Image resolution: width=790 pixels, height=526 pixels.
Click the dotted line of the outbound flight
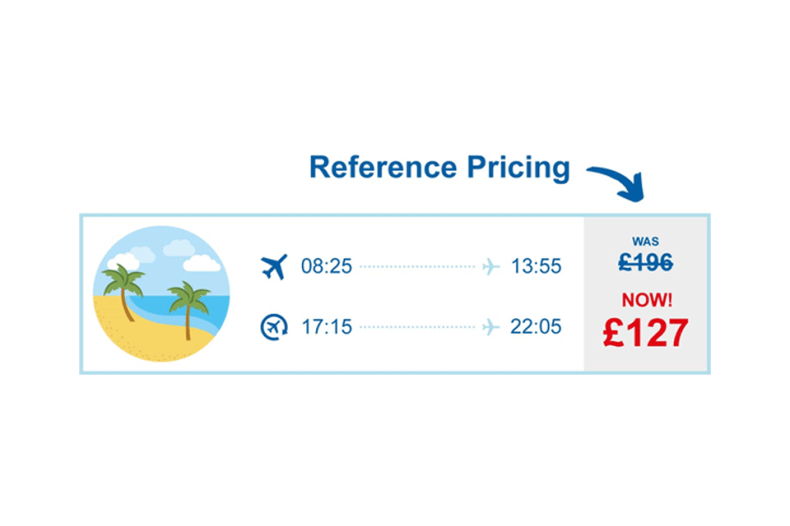coord(418,267)
